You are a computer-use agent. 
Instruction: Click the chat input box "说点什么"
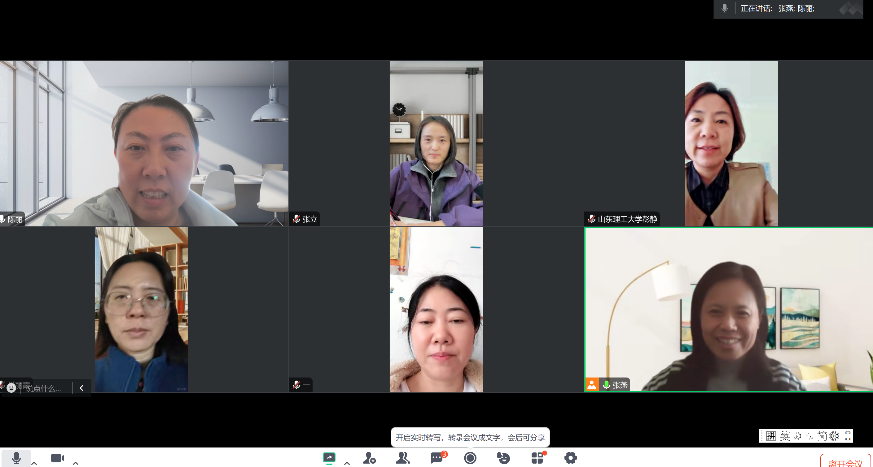click(x=44, y=387)
